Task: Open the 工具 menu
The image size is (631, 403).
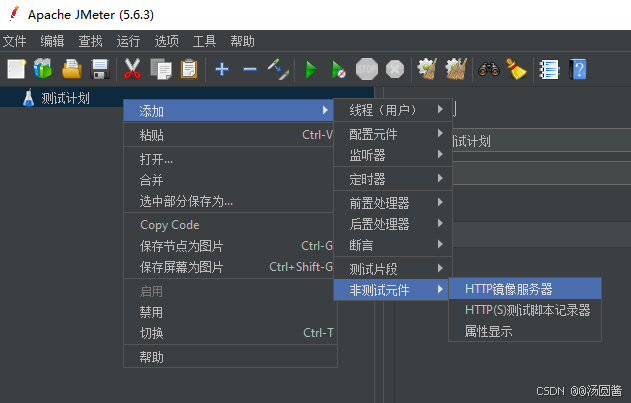Action: pos(204,41)
